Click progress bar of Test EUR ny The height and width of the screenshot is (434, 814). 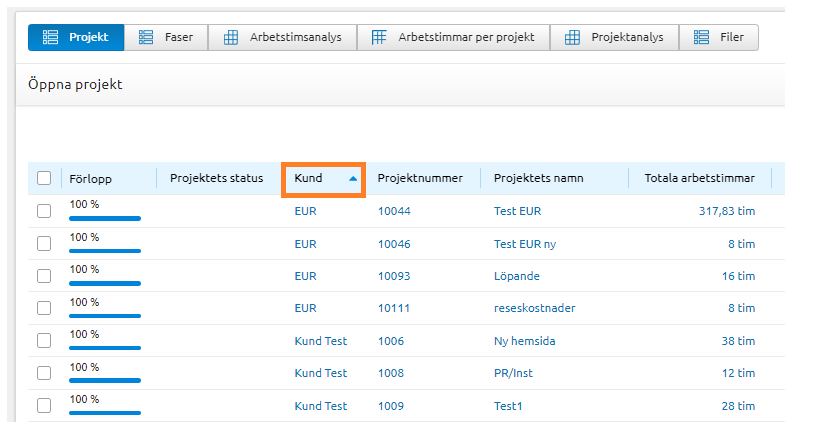tap(104, 250)
